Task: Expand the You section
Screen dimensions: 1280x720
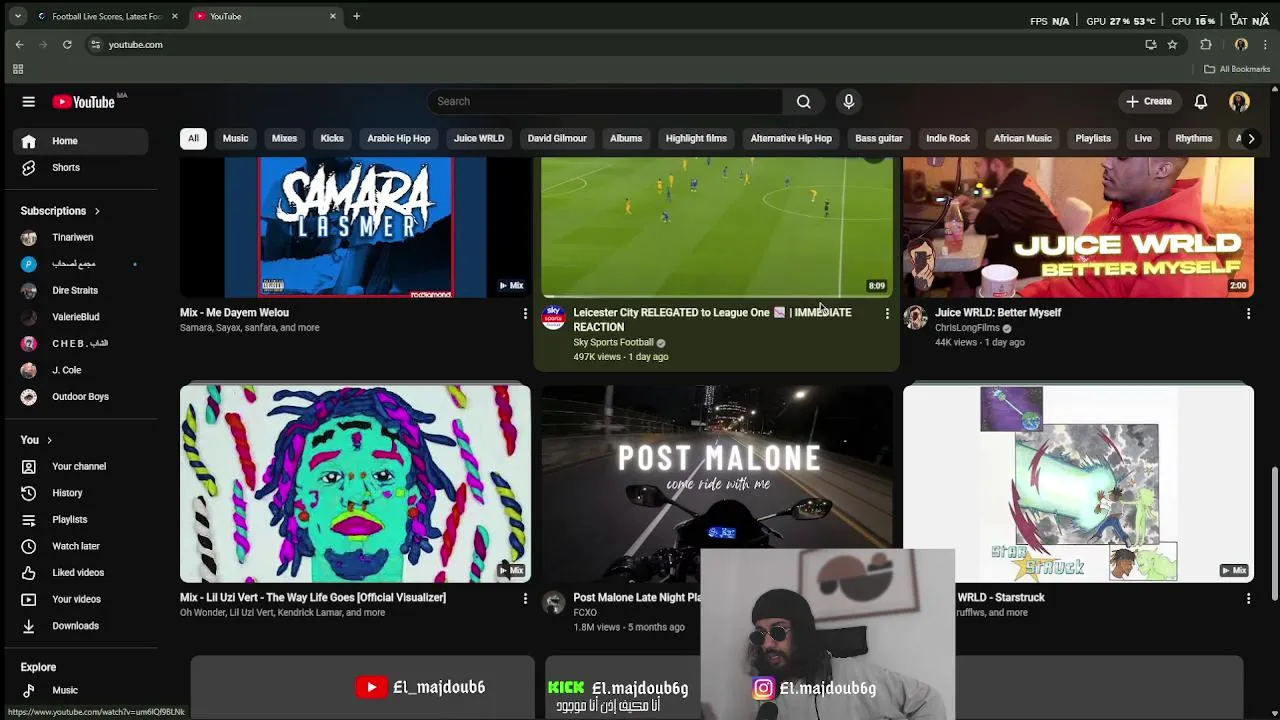Action: (36, 440)
